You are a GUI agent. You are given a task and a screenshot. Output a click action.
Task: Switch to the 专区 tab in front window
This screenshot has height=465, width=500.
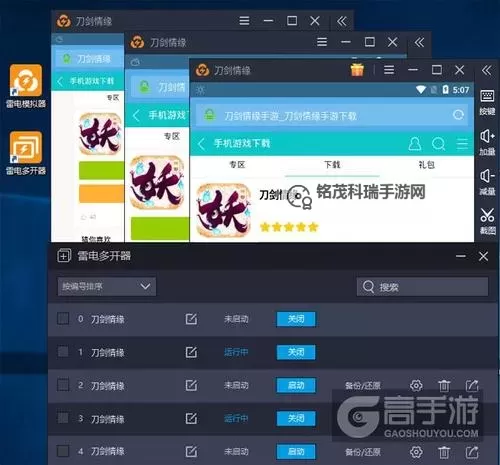click(x=237, y=165)
